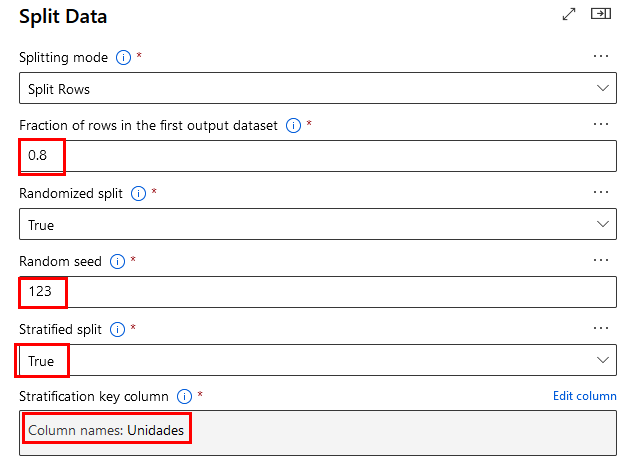This screenshot has height=466, width=622.
Task: Collapse the Split Data side panel icon
Action: [600, 14]
